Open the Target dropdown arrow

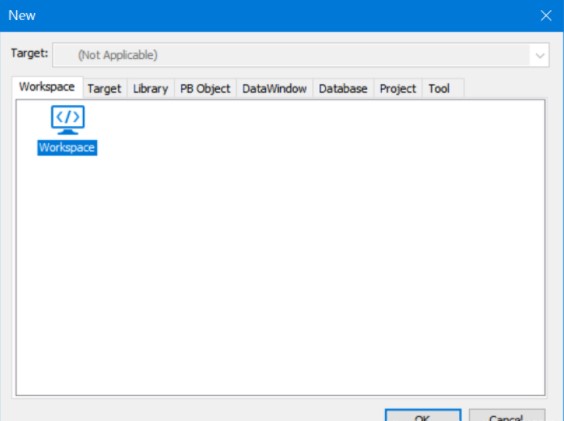pos(540,55)
